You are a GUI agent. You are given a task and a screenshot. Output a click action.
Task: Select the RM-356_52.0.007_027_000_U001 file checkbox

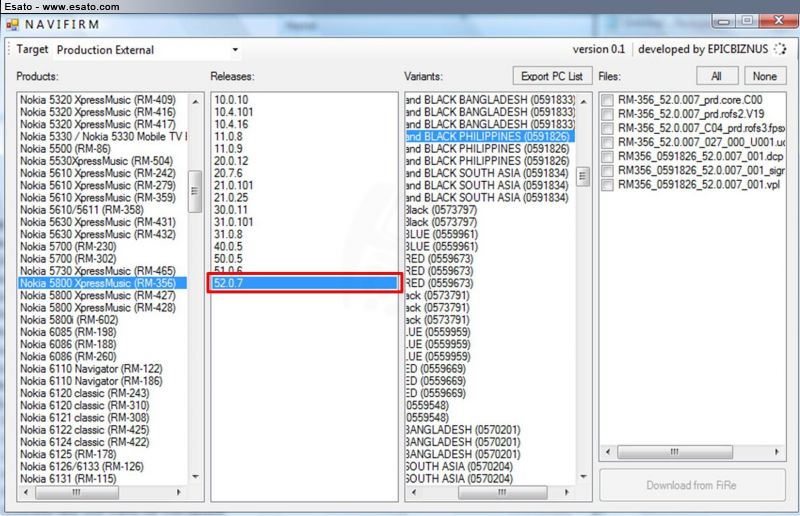coord(607,142)
